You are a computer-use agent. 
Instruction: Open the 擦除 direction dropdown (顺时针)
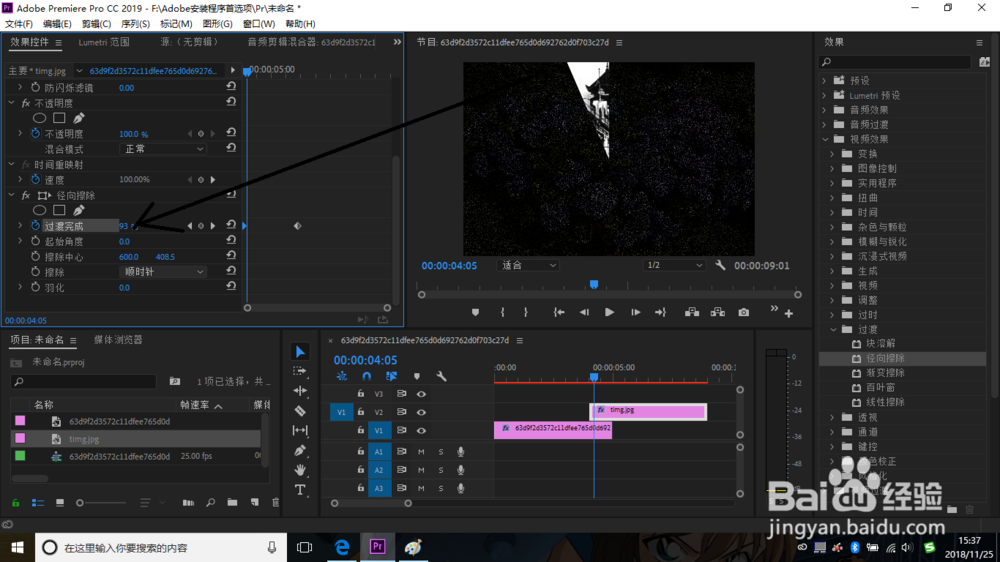(163, 272)
